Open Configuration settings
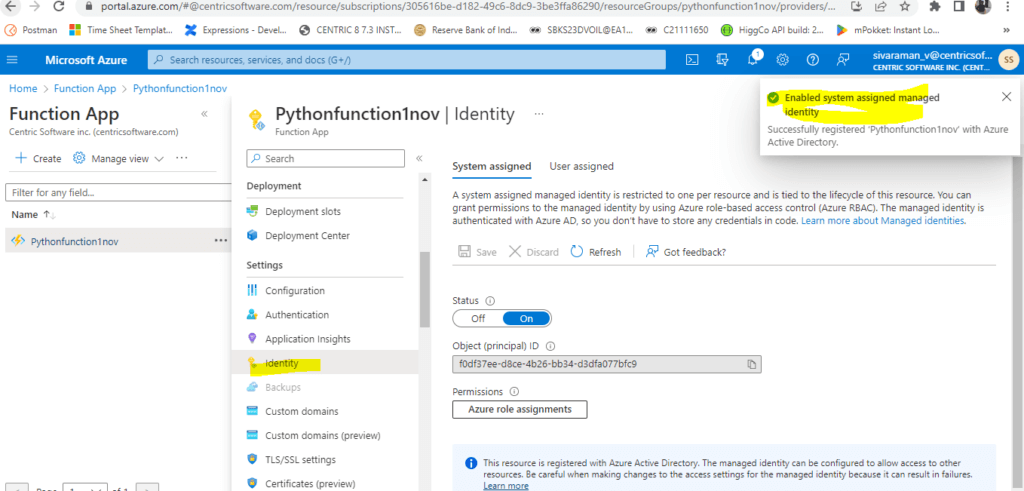This screenshot has height=491, width=1024. (295, 291)
